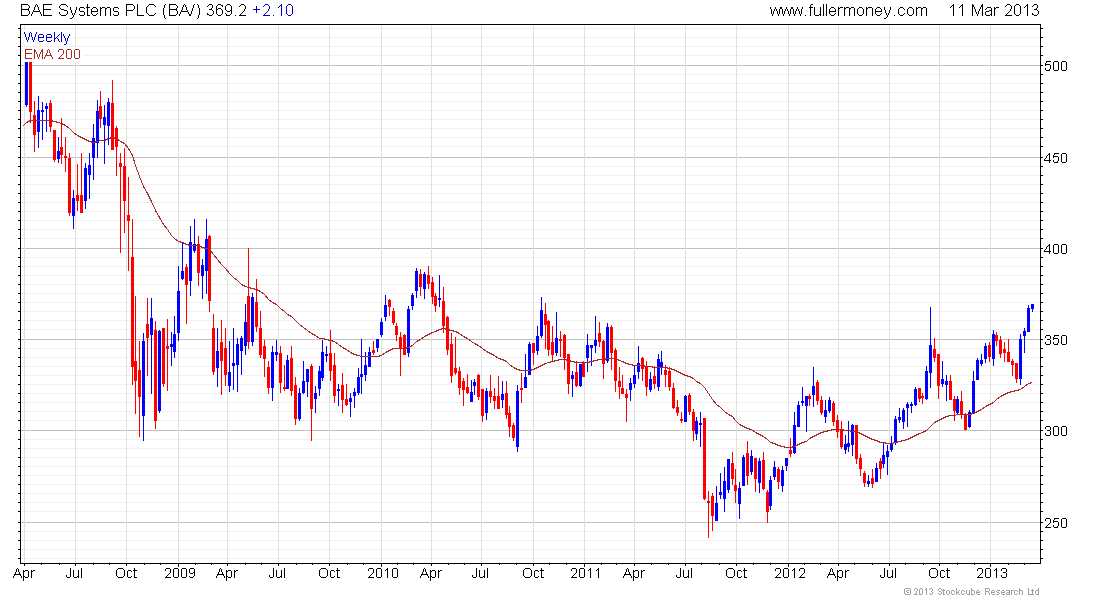Click the 2009 year axis label
Image resolution: width=1100 pixels, height=600 pixels.
point(180,573)
